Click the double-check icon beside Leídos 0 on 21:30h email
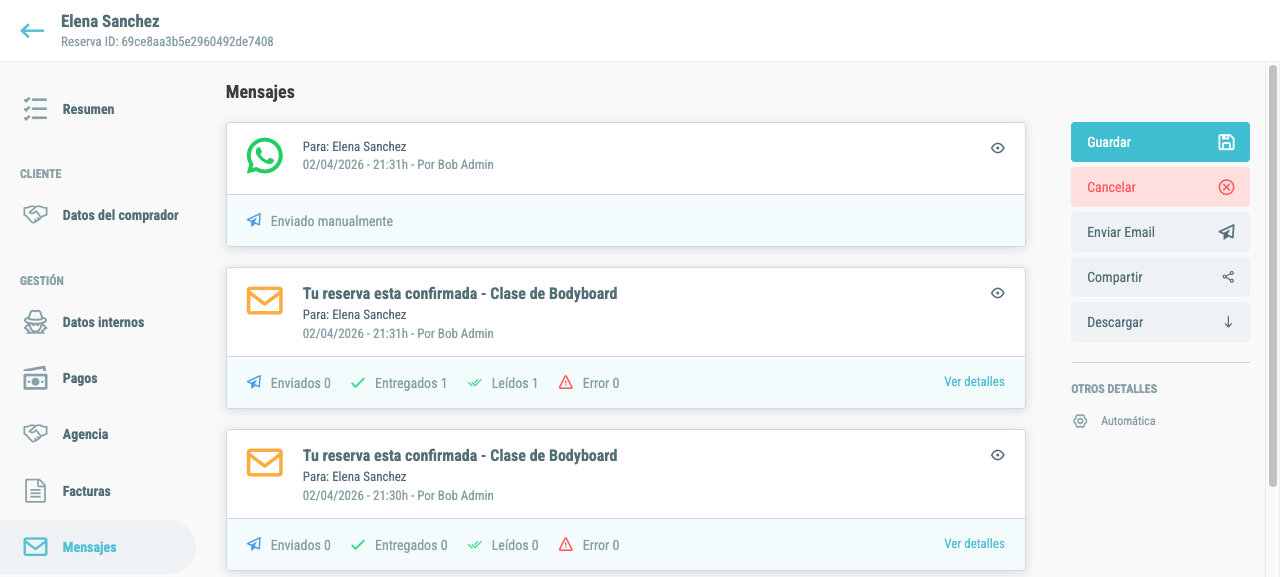This screenshot has height=577, width=1280. coord(475,545)
